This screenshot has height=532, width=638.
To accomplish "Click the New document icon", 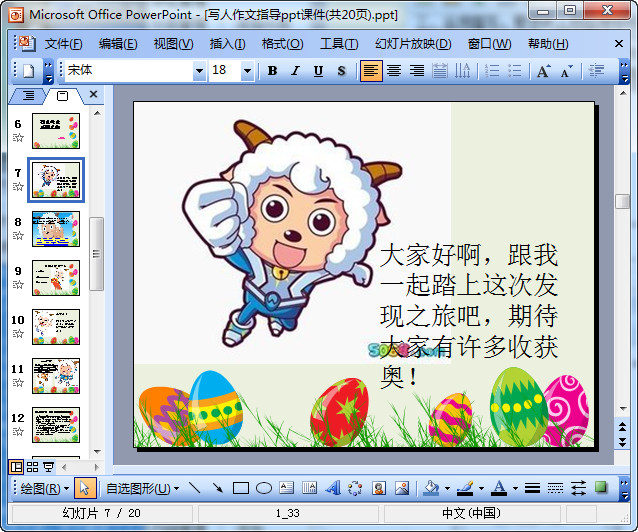I will (x=28, y=71).
